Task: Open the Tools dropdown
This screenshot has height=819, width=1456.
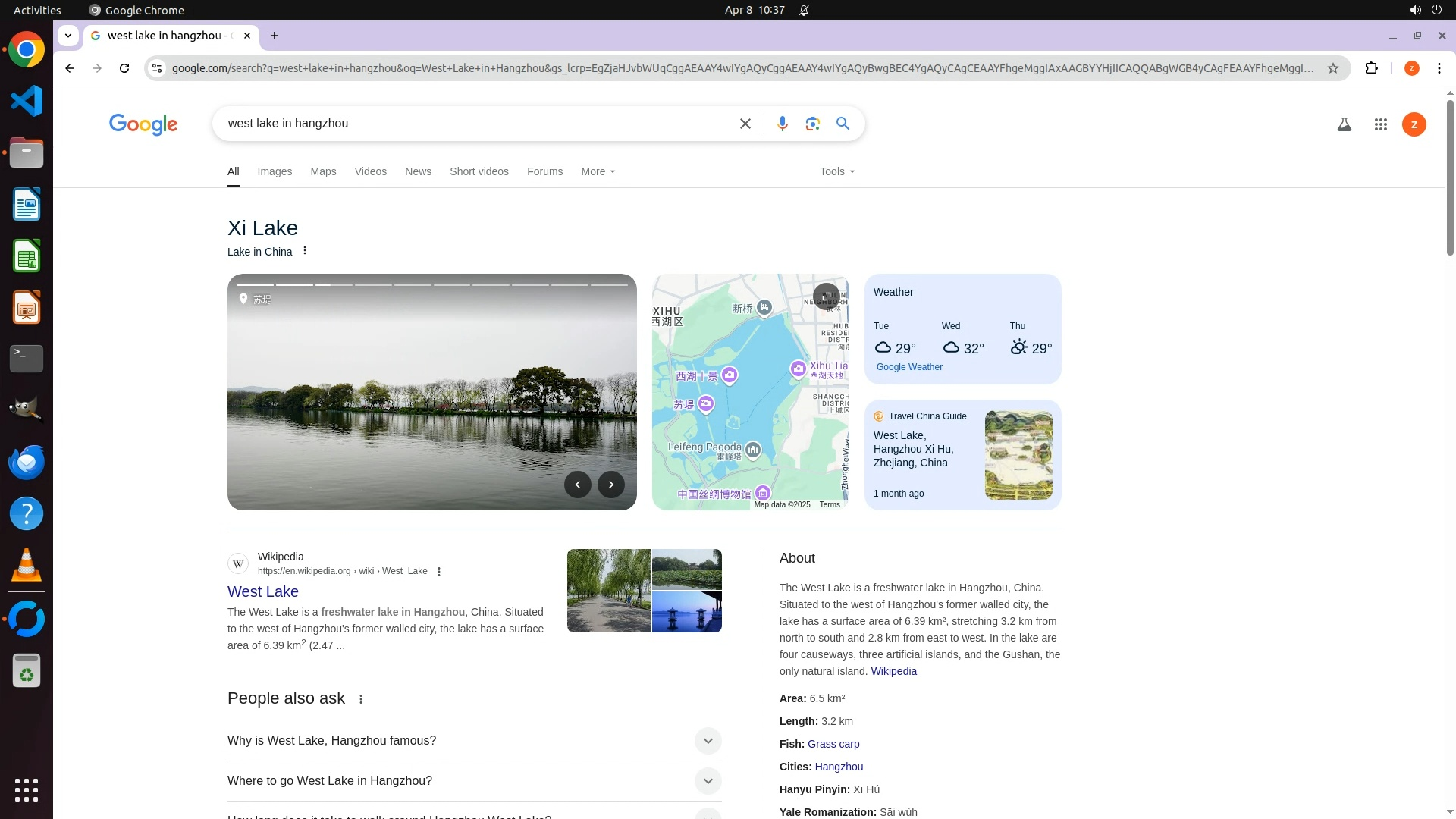Action: point(836,171)
